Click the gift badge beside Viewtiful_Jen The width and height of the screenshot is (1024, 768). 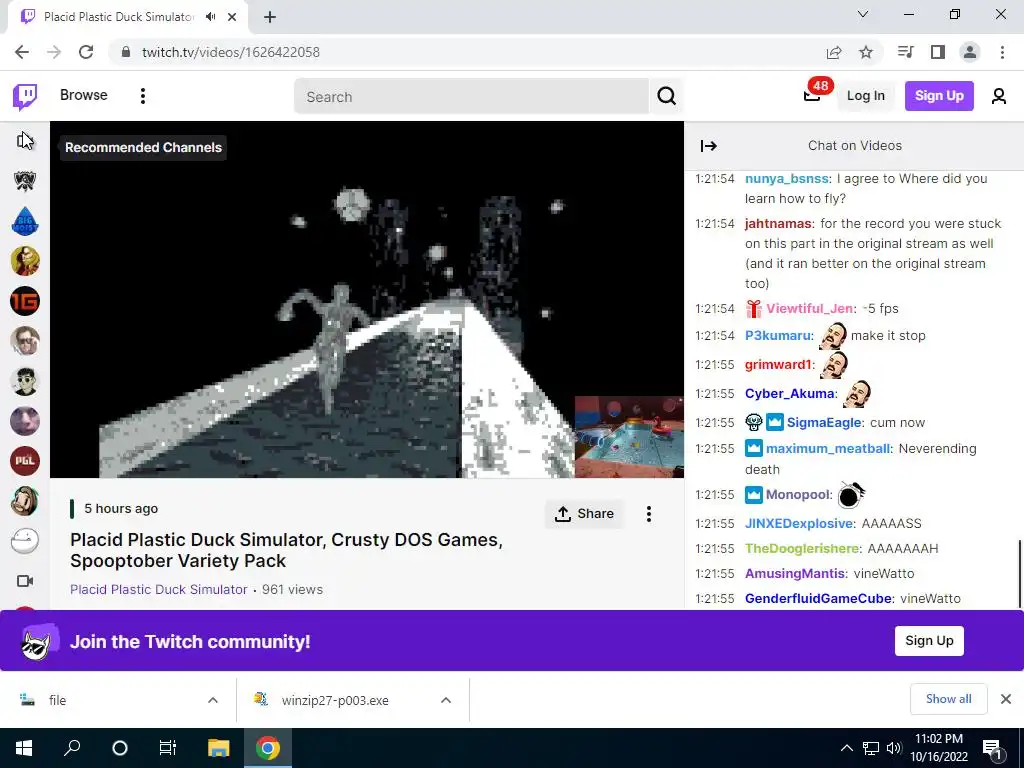(x=754, y=308)
